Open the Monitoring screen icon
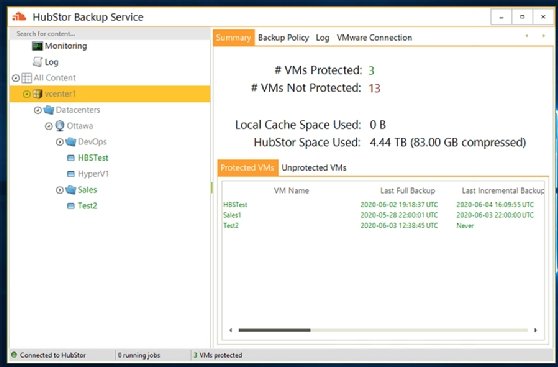This screenshot has height=367, width=558. (37, 46)
